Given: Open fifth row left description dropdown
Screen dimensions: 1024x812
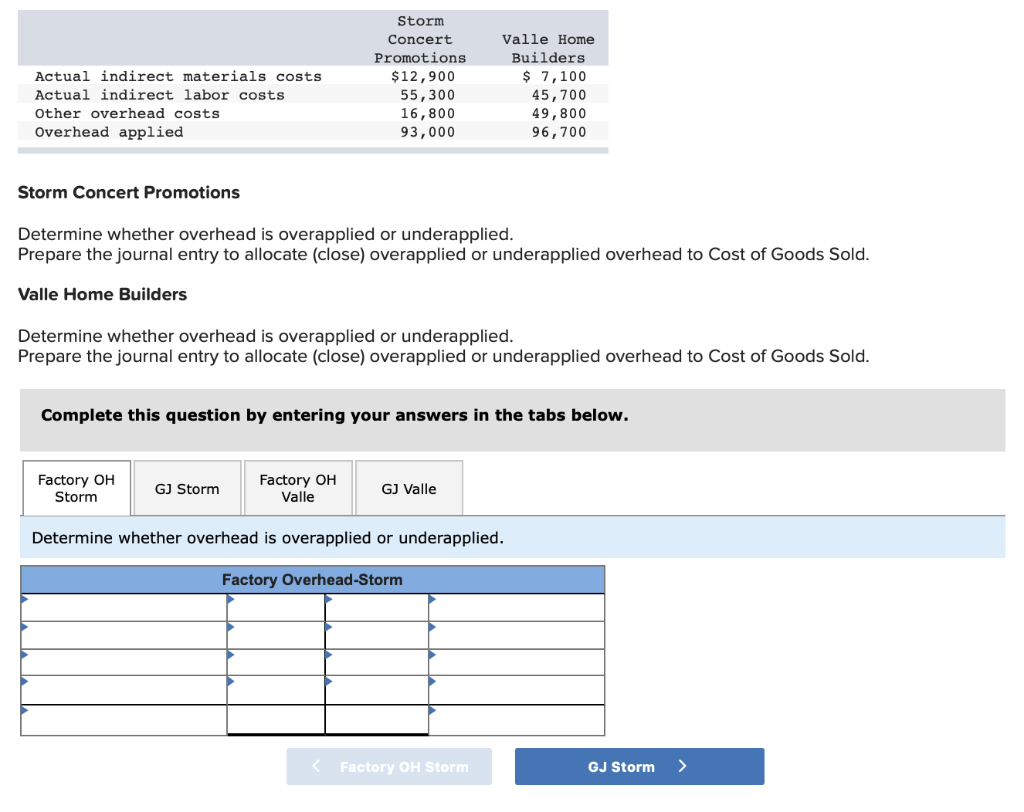Looking at the screenshot, I should [x=124, y=720].
